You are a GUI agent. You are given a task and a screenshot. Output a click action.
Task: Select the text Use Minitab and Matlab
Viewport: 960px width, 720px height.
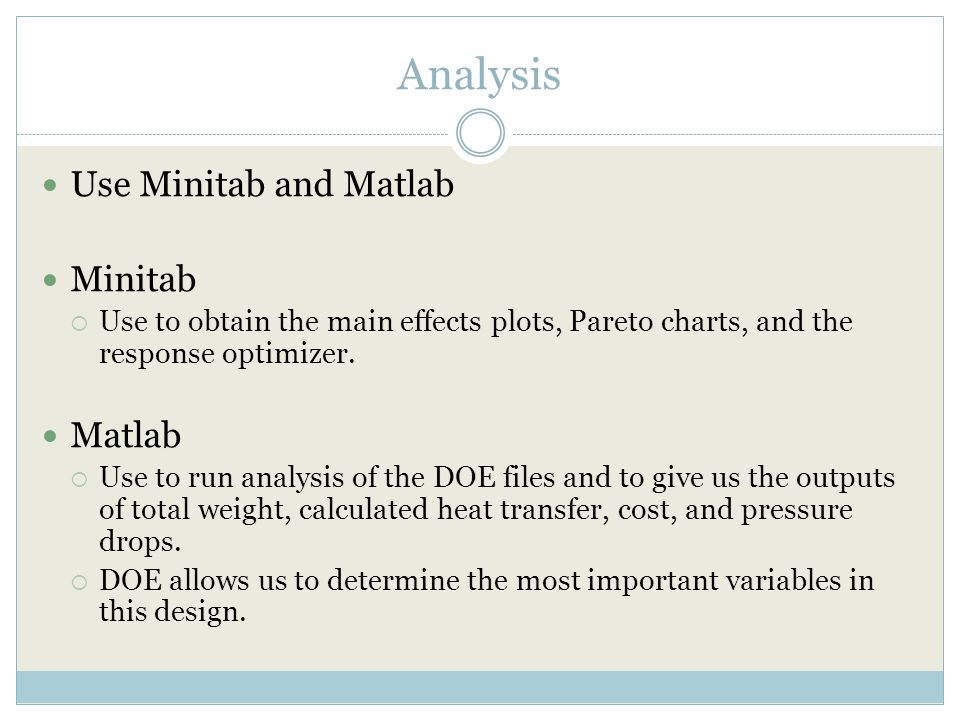[262, 184]
